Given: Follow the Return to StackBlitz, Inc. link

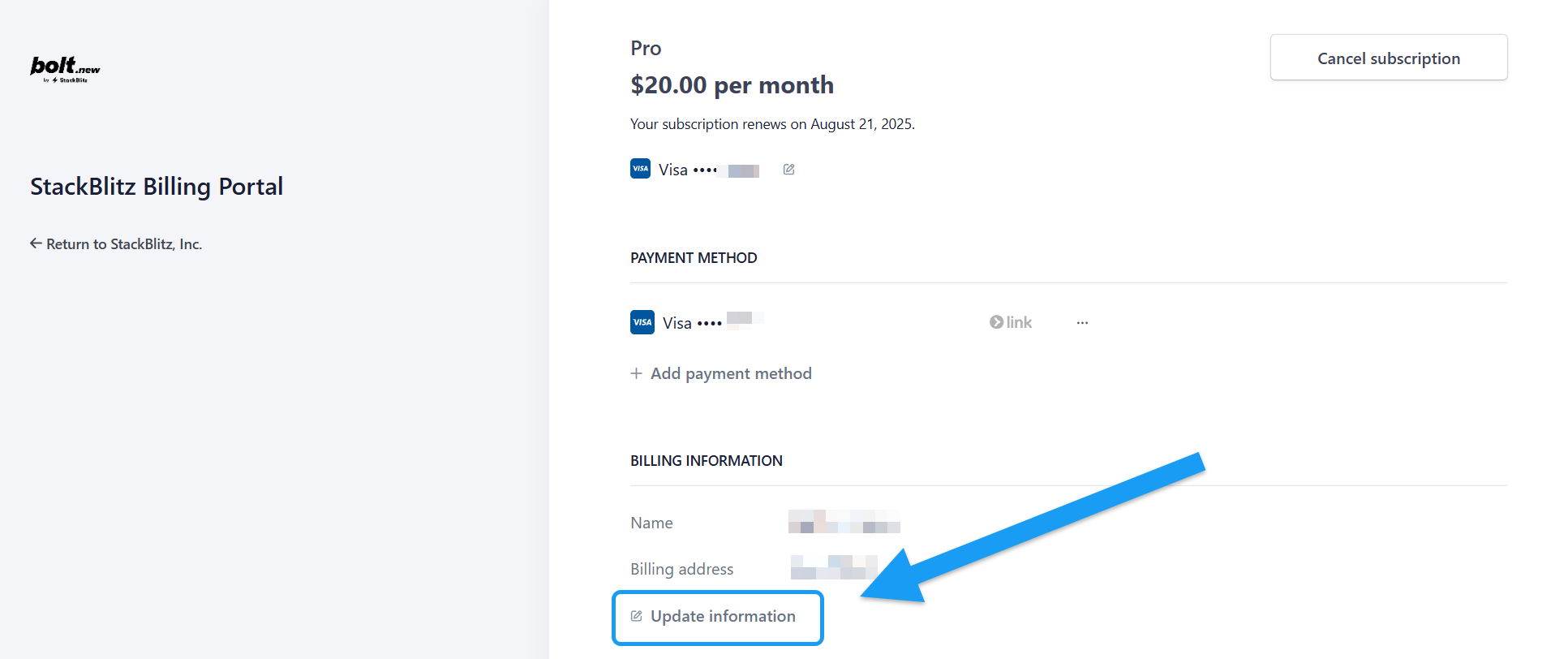Looking at the screenshot, I should click(x=123, y=243).
